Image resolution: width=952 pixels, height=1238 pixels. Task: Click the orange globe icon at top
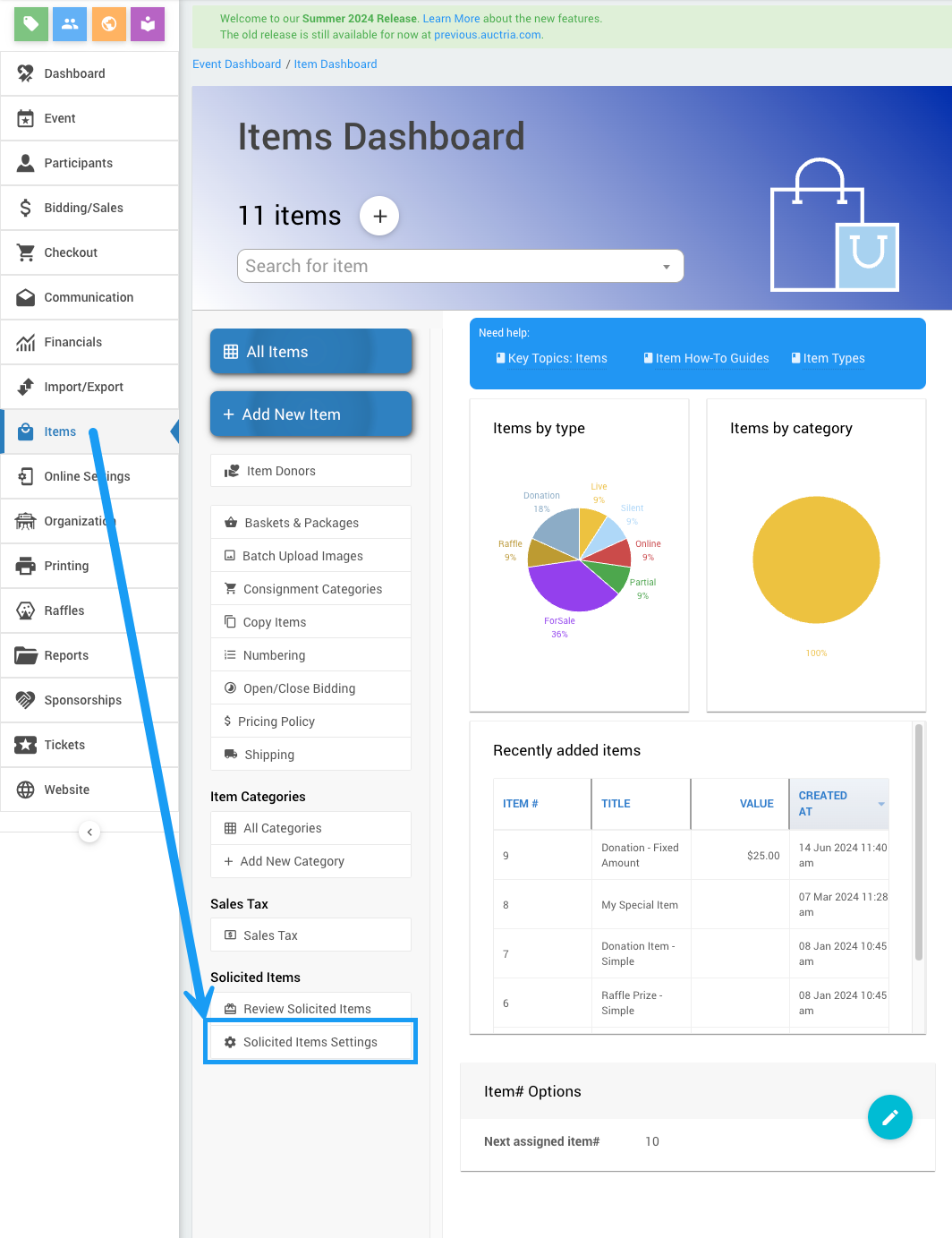(109, 24)
